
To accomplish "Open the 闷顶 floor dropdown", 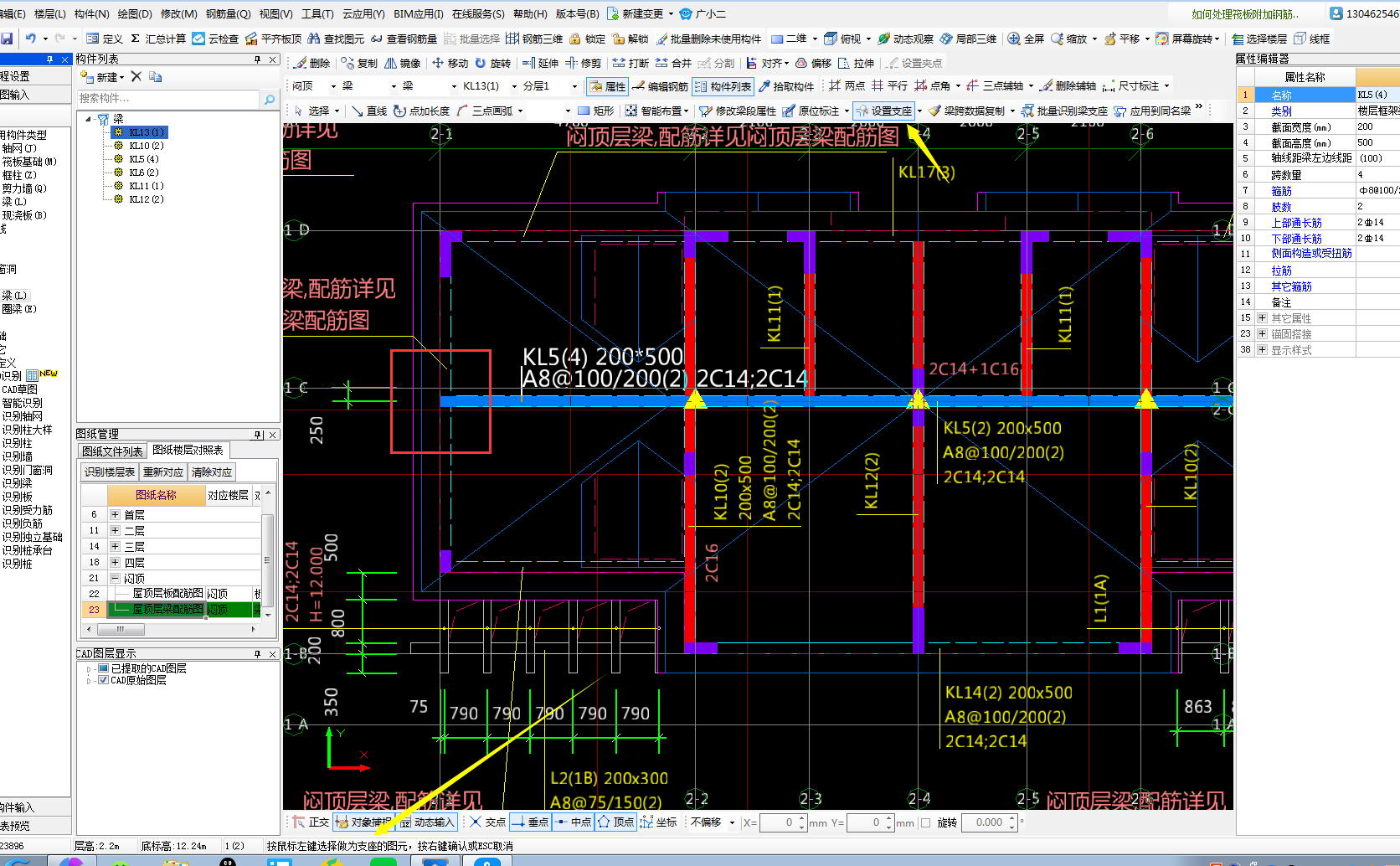I will pos(333,86).
